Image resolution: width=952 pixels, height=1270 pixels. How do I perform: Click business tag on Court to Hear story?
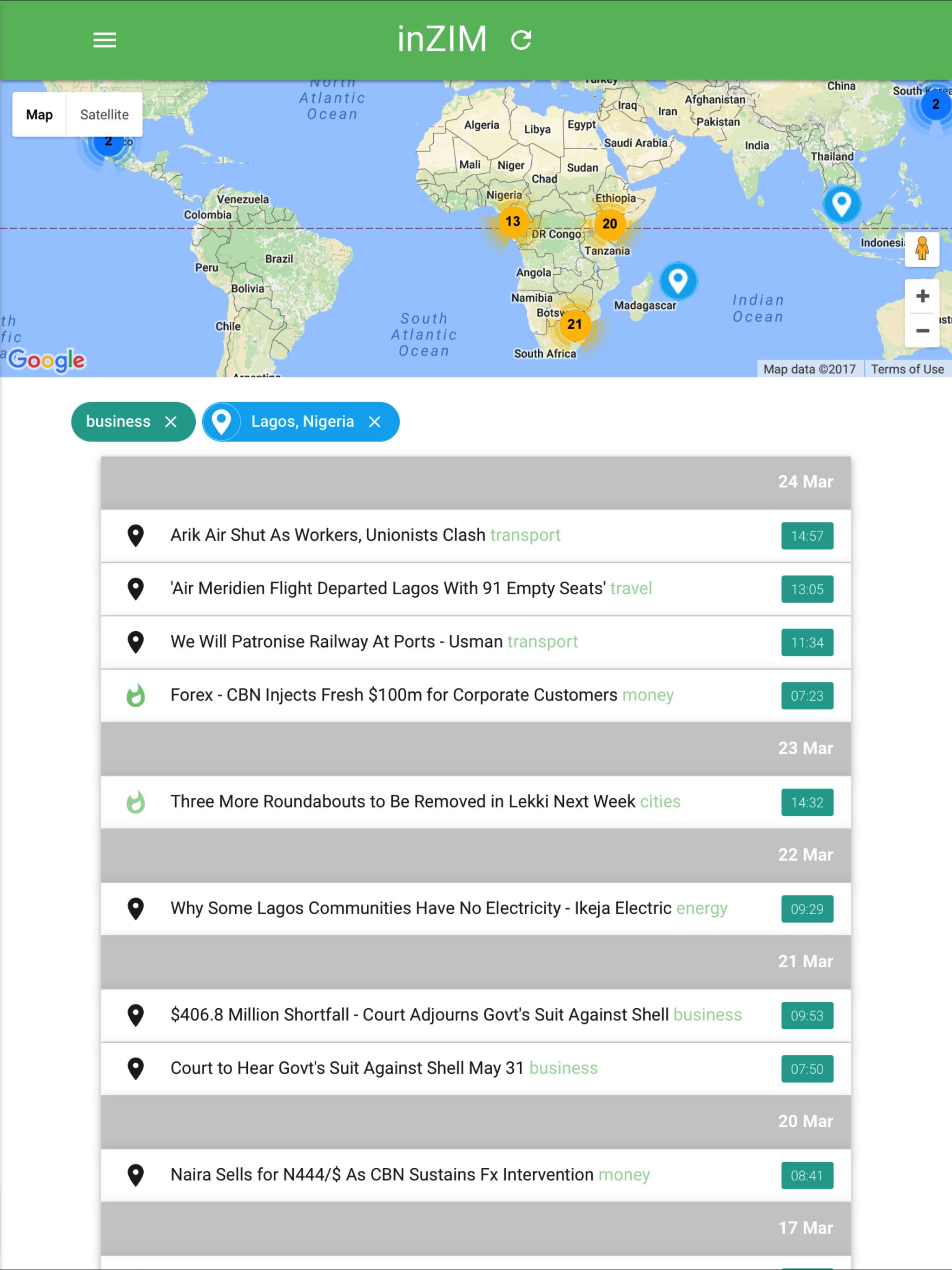[563, 1068]
